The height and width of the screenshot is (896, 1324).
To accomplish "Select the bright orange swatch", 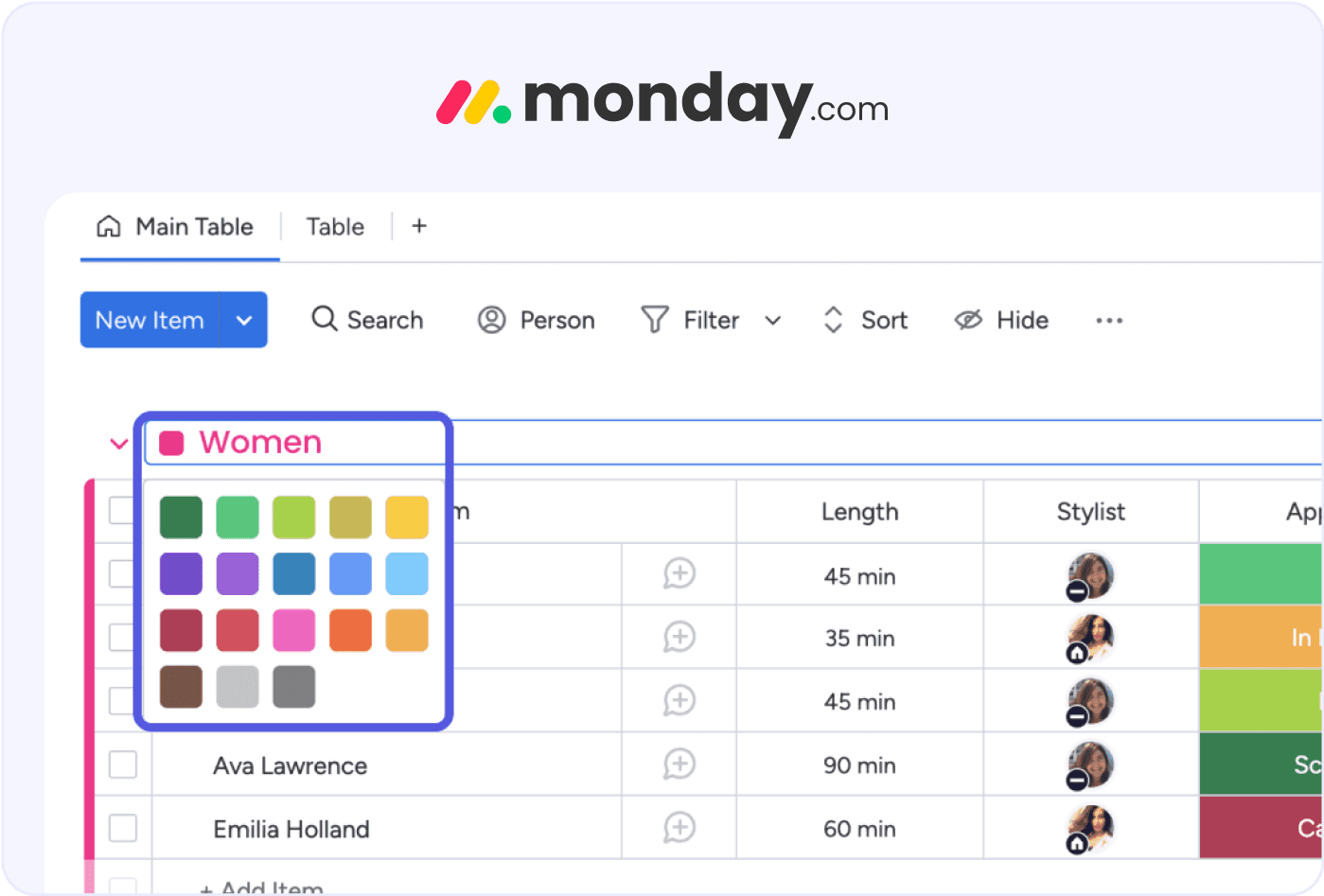I will (350, 630).
